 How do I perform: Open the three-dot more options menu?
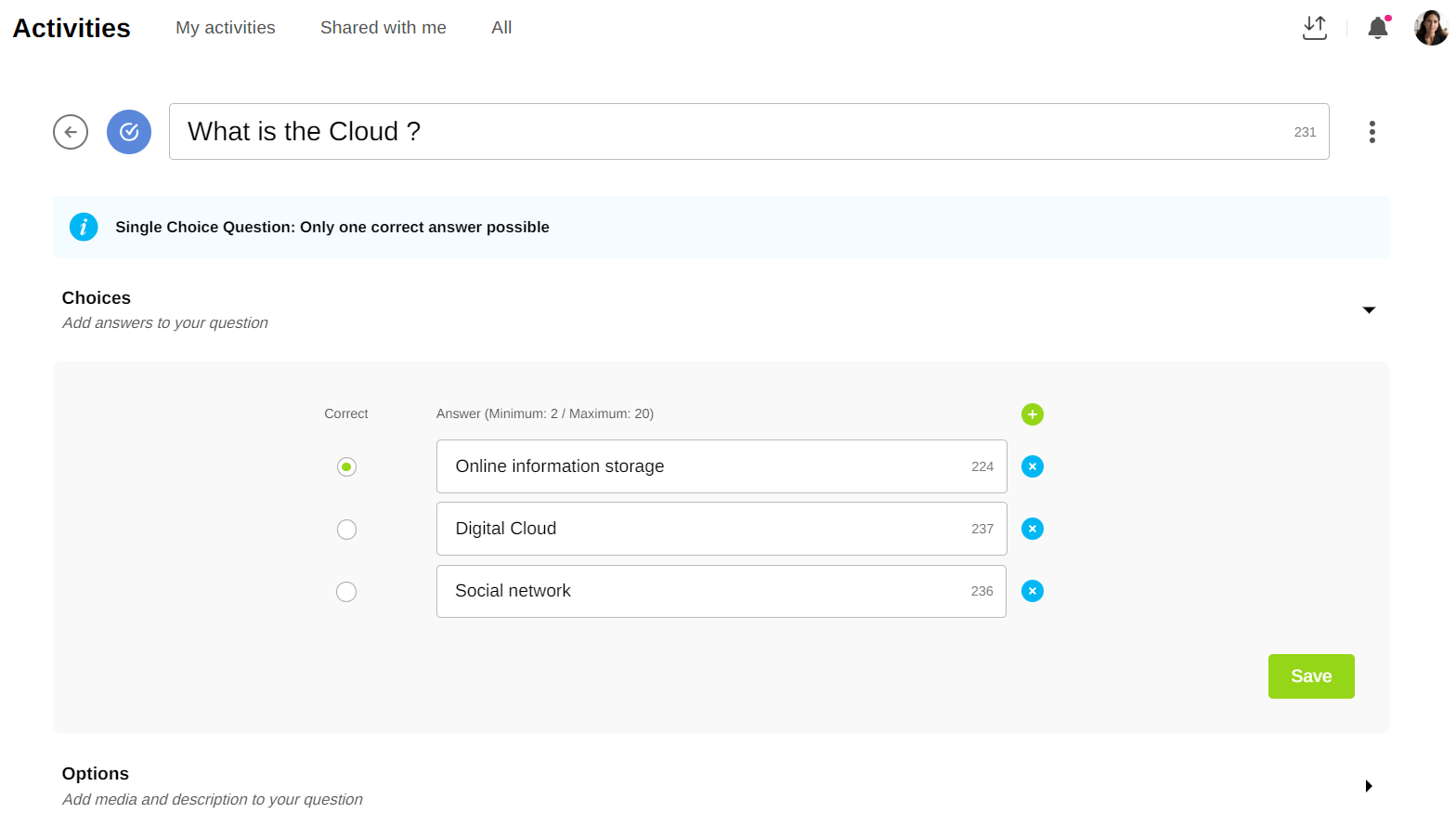click(1371, 132)
